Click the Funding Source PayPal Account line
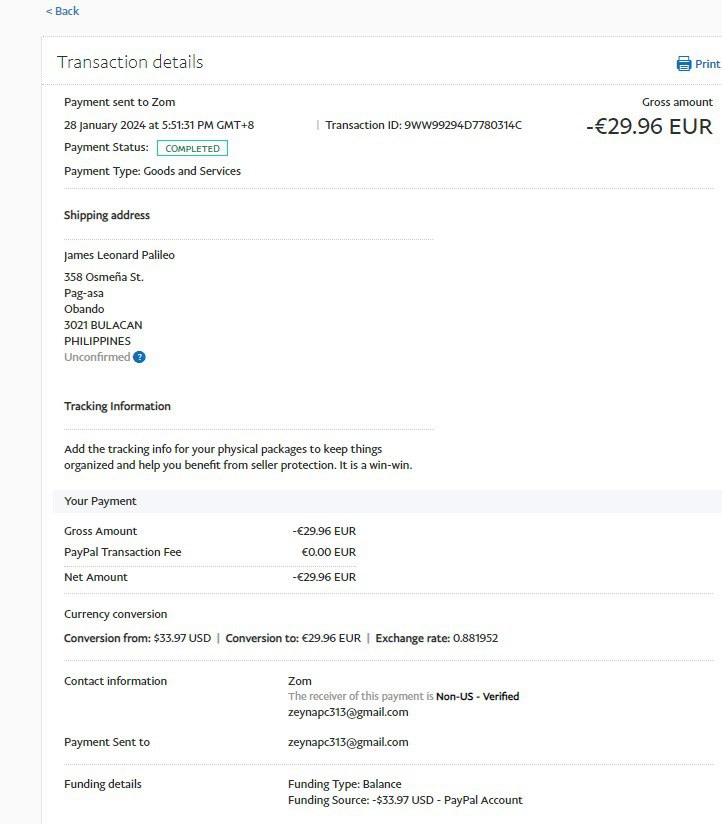 tap(405, 800)
